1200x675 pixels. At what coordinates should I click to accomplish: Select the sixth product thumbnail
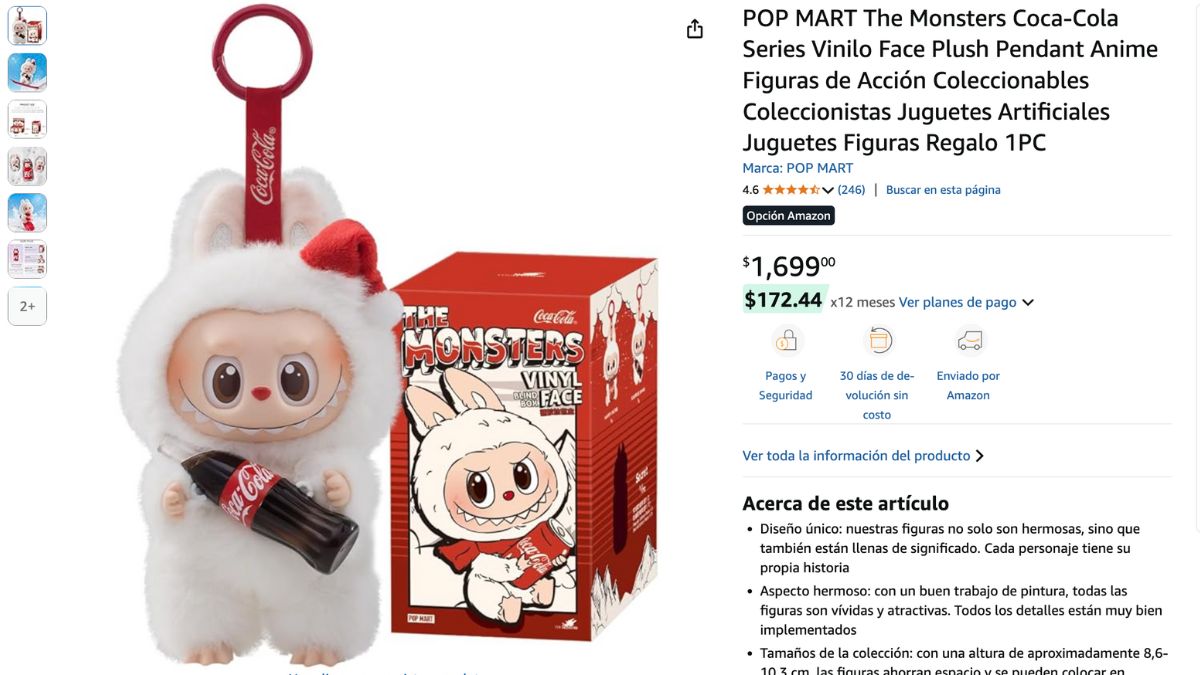[x=27, y=260]
